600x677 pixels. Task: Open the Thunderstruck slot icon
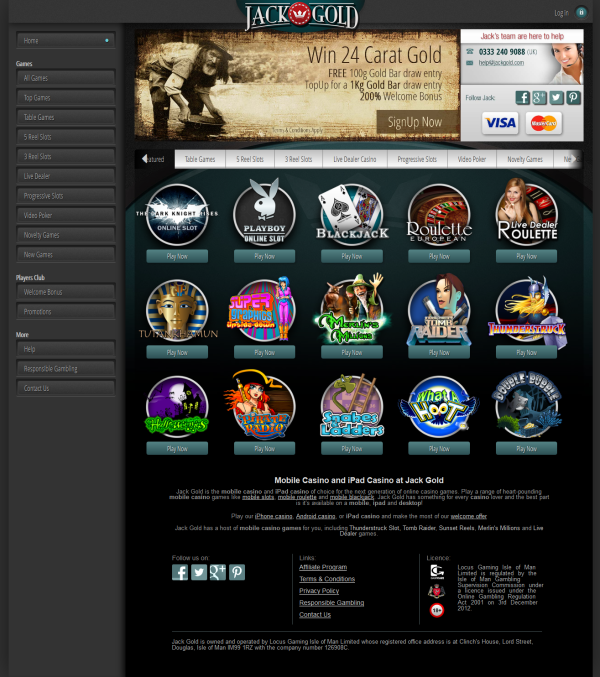(x=527, y=312)
